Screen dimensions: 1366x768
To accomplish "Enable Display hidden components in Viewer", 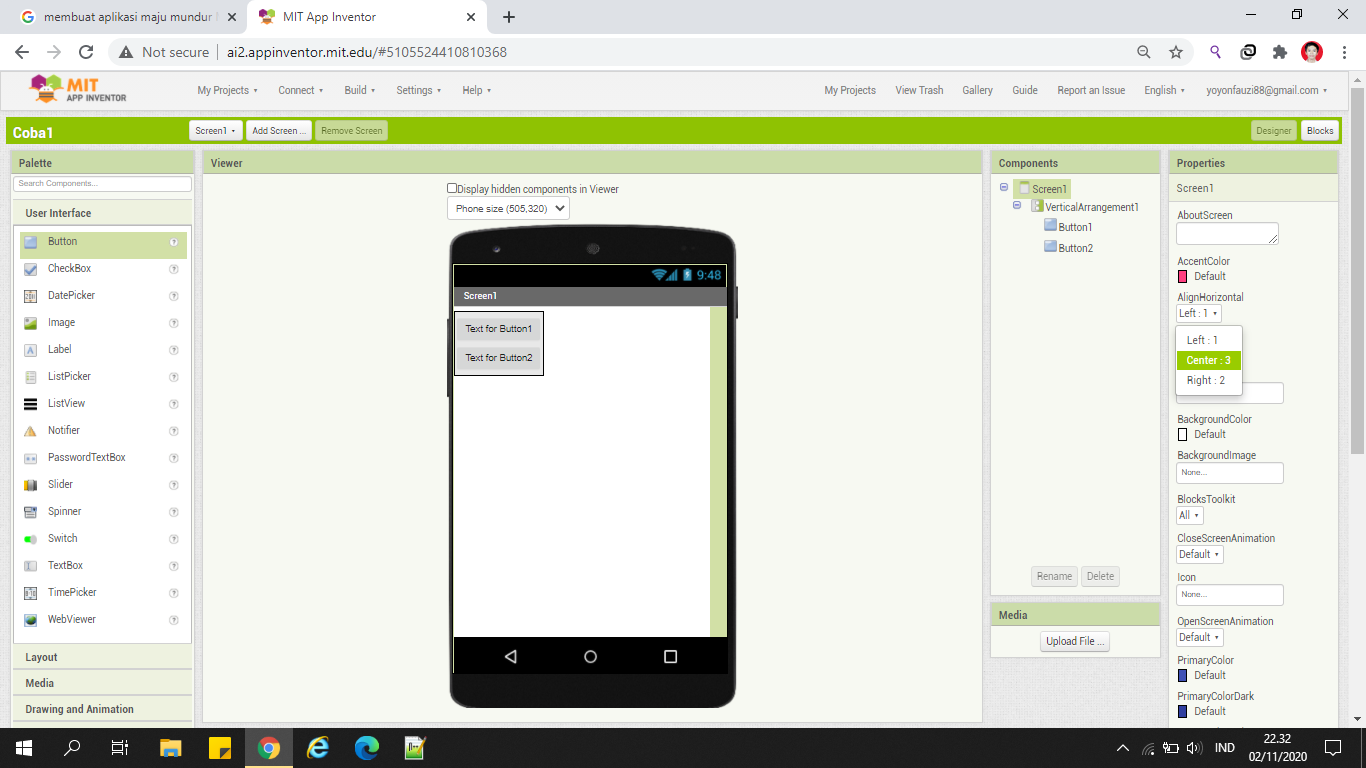I will pos(452,188).
